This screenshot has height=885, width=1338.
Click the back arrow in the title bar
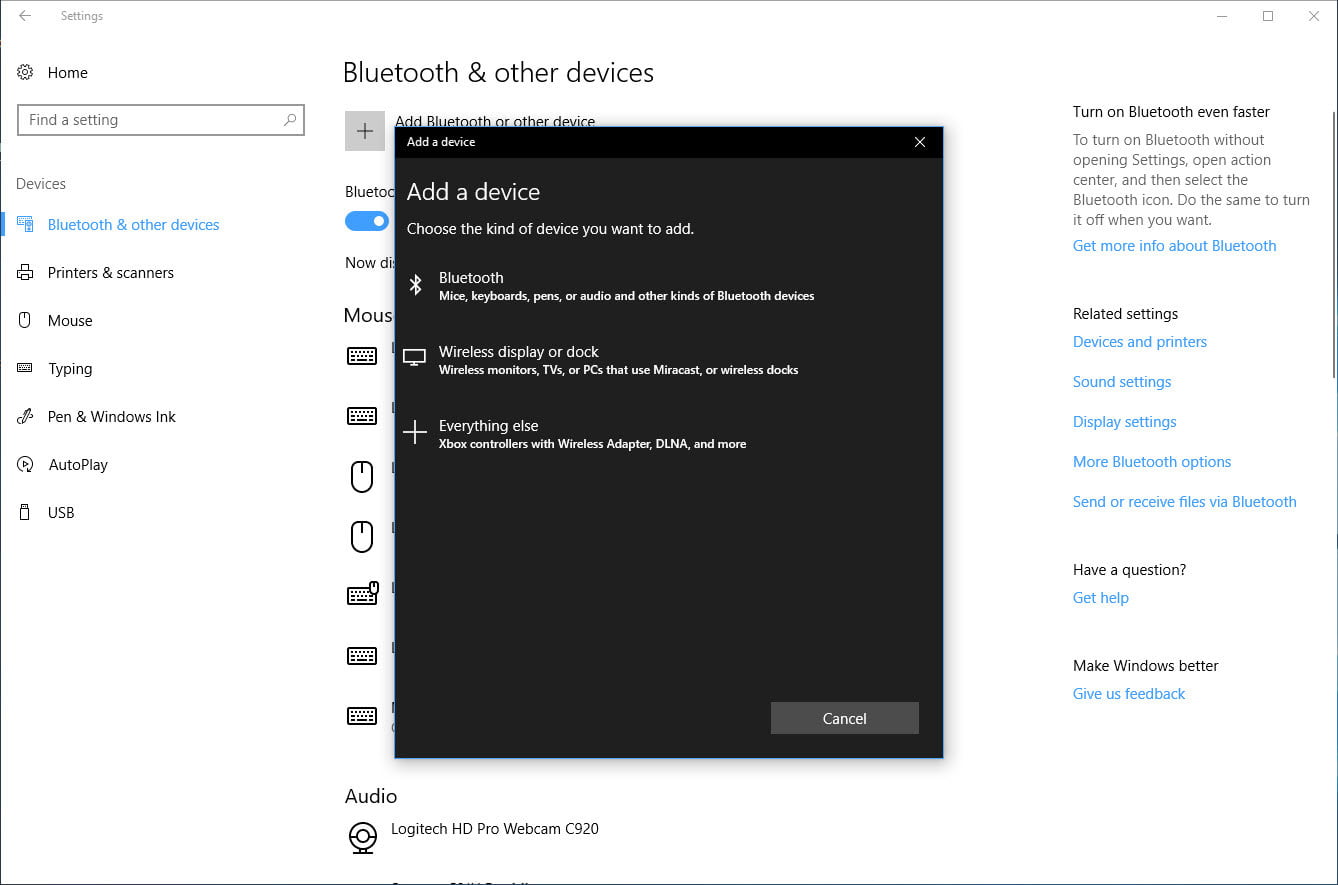27,15
